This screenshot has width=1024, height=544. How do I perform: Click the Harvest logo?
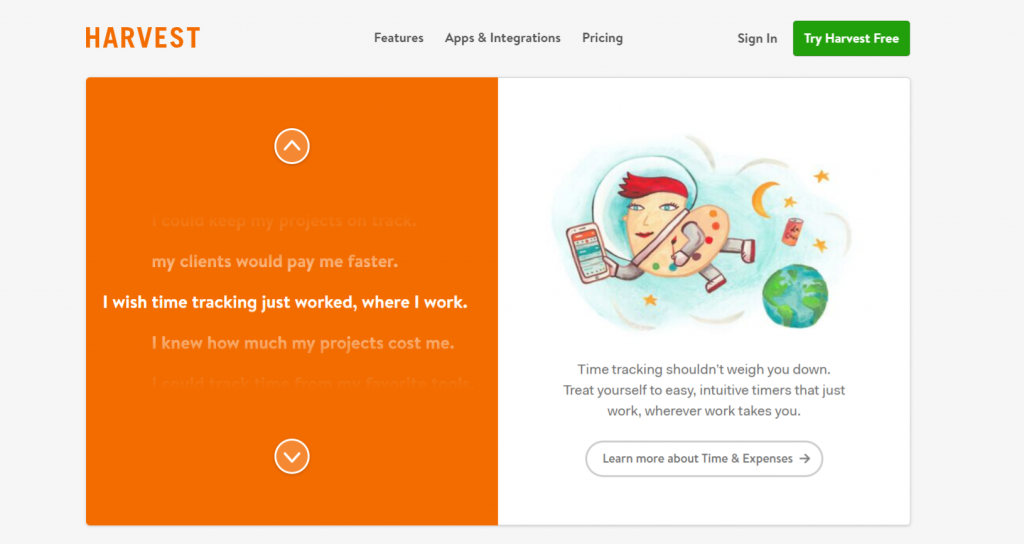point(142,38)
